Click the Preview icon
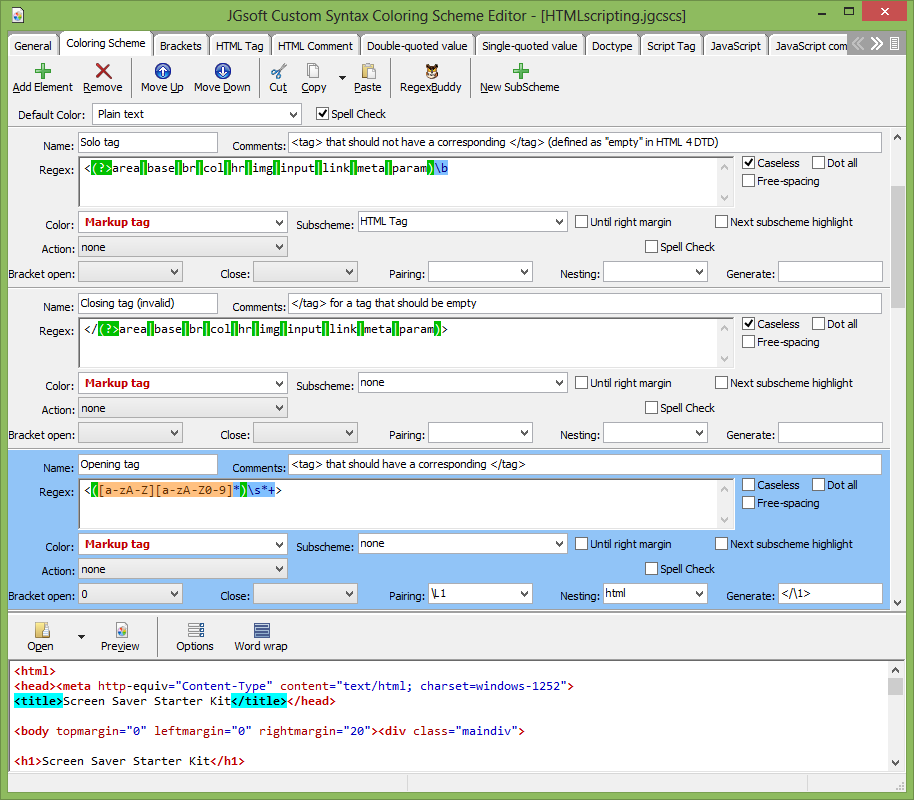The height and width of the screenshot is (800, 914). (120, 637)
